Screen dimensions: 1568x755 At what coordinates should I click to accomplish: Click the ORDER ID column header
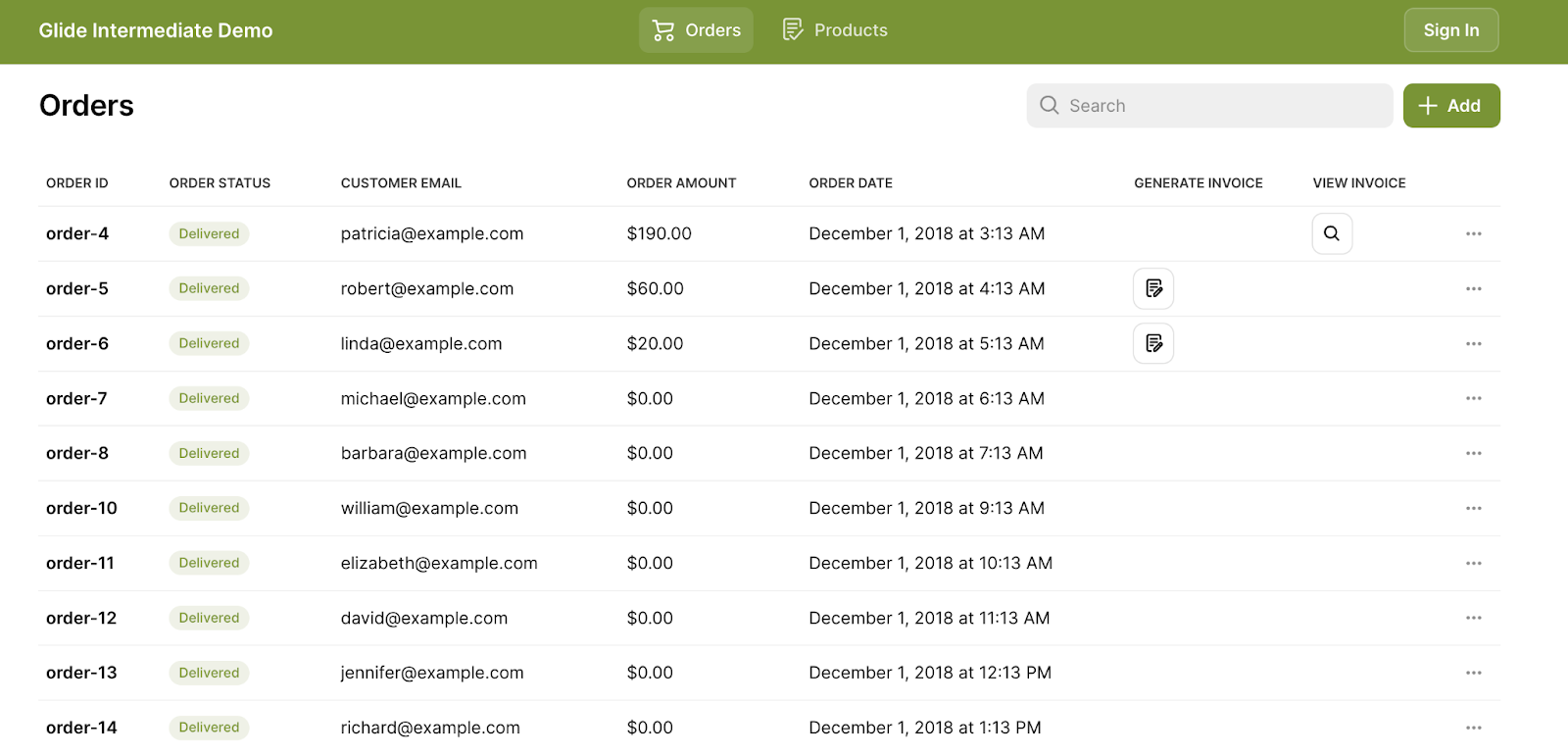point(77,183)
